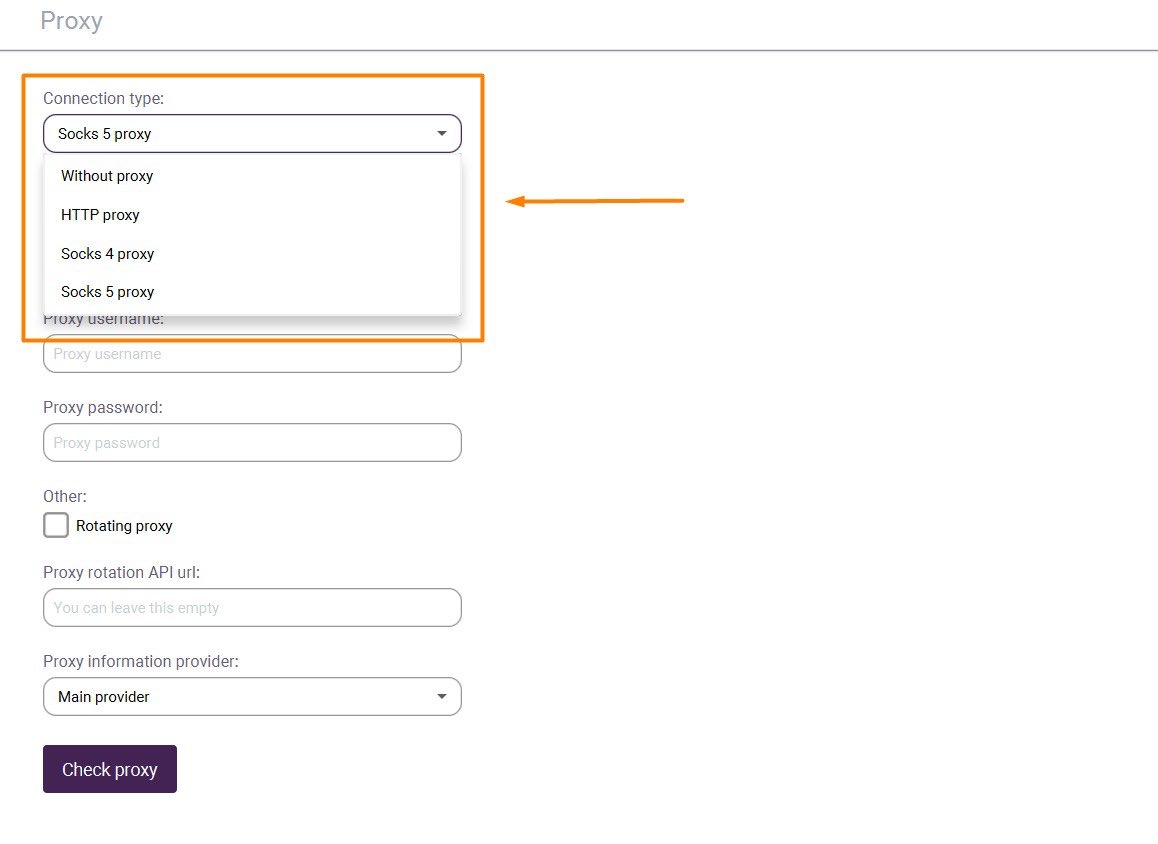Click the Check proxy button
This screenshot has width=1158, height=844.
[109, 769]
